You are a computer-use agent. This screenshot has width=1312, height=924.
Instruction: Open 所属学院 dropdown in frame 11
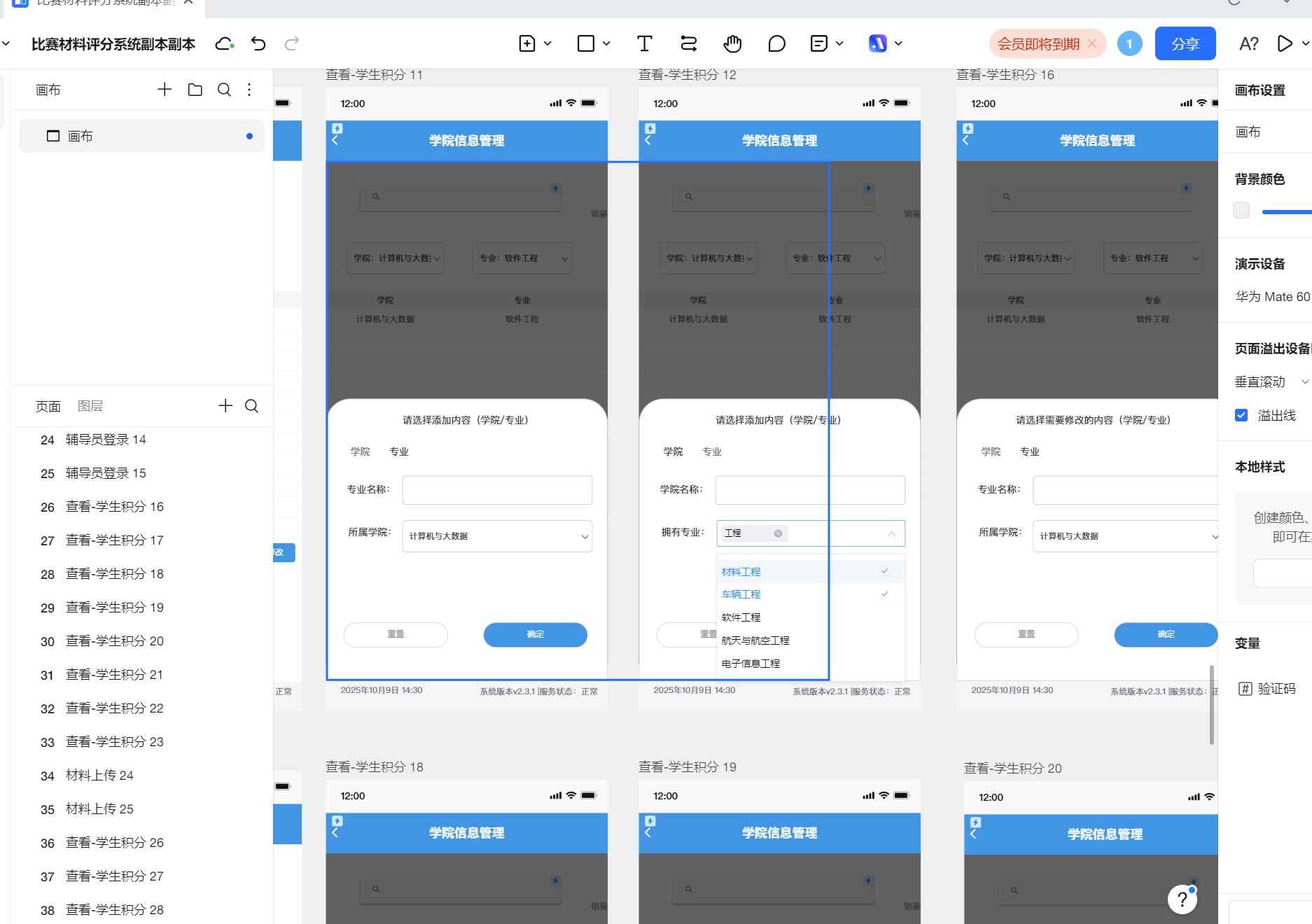click(x=497, y=536)
